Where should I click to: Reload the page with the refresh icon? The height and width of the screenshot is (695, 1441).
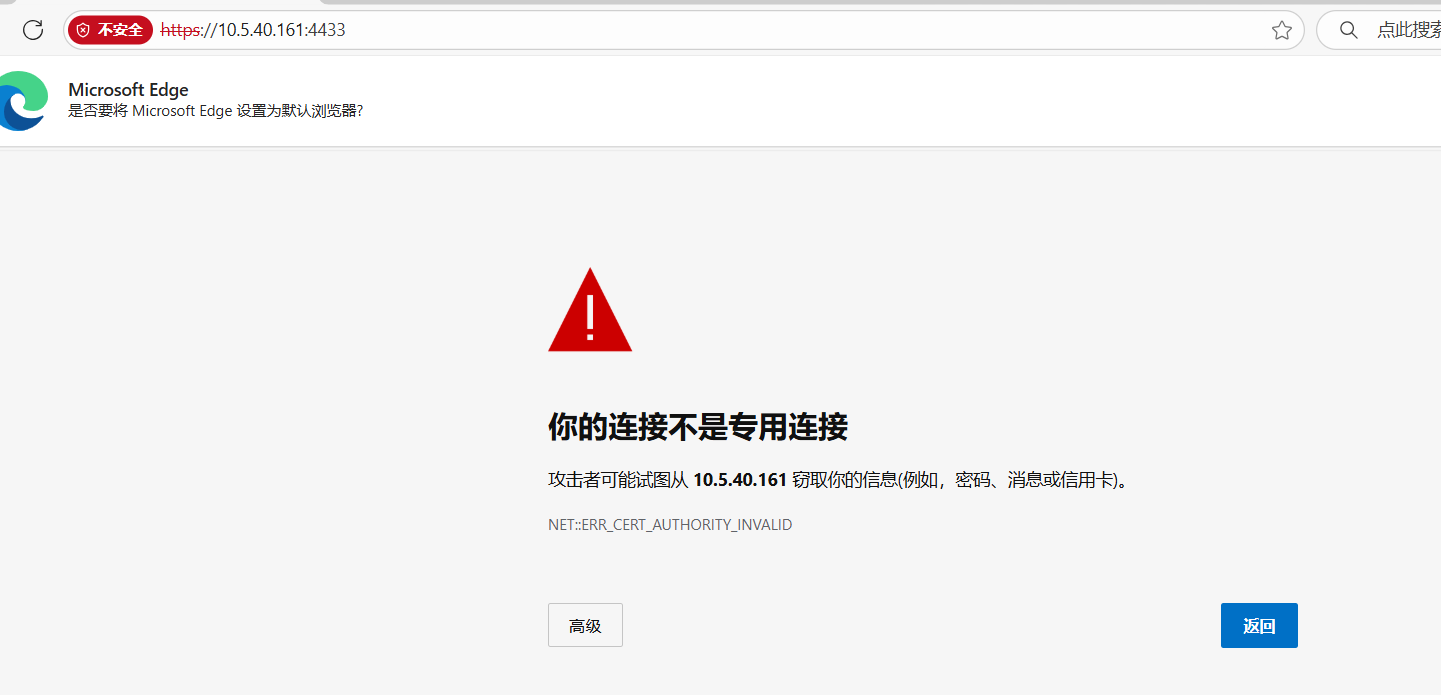33,30
